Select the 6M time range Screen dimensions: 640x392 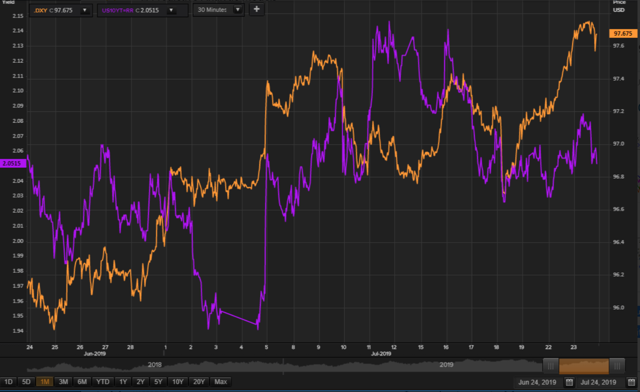(82, 382)
